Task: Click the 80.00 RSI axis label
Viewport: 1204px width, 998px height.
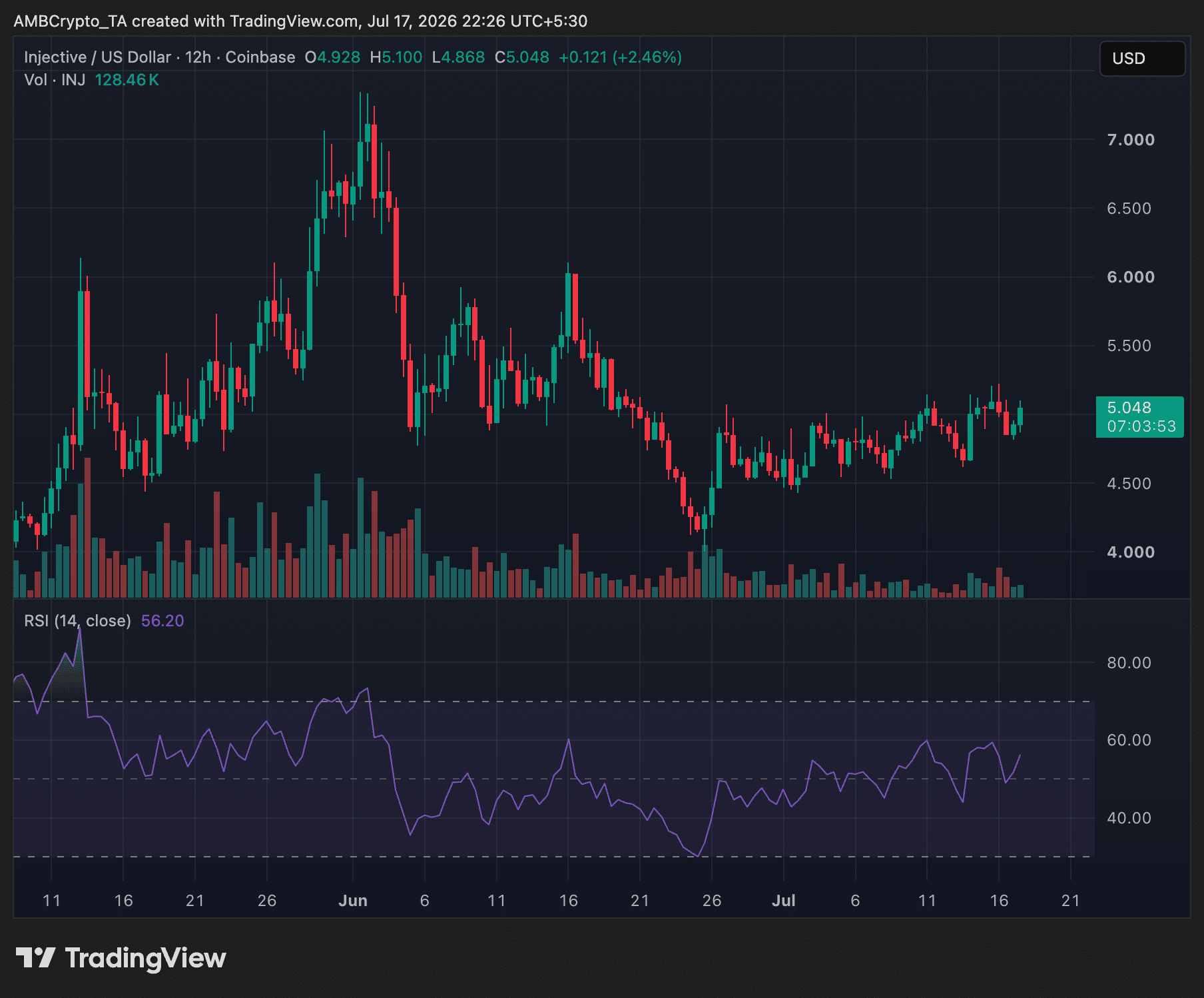Action: 1129,663
